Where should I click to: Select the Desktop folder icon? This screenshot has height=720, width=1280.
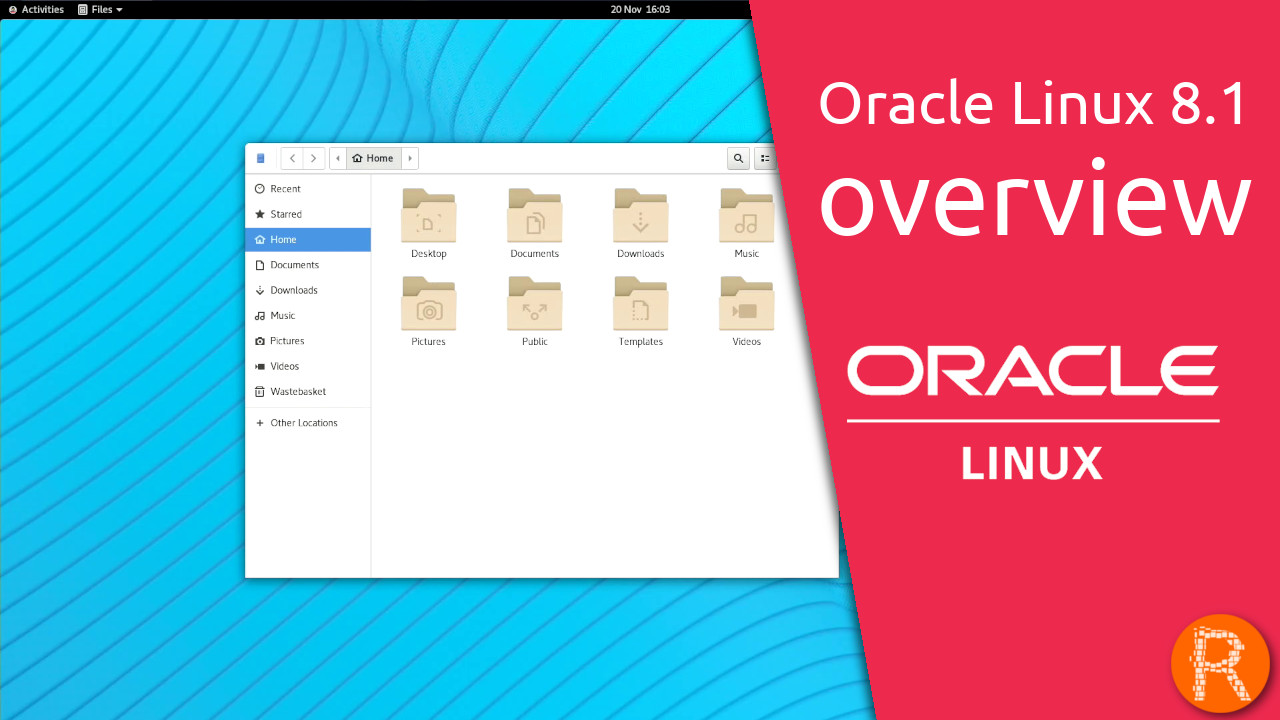[x=429, y=215]
